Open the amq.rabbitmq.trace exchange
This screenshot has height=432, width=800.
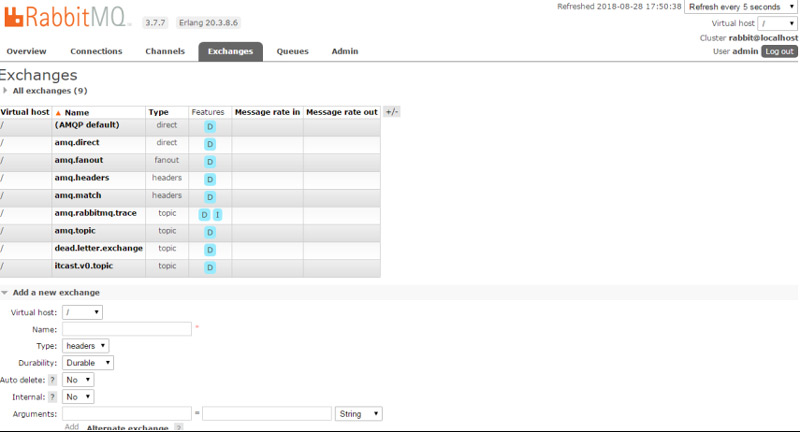95,213
